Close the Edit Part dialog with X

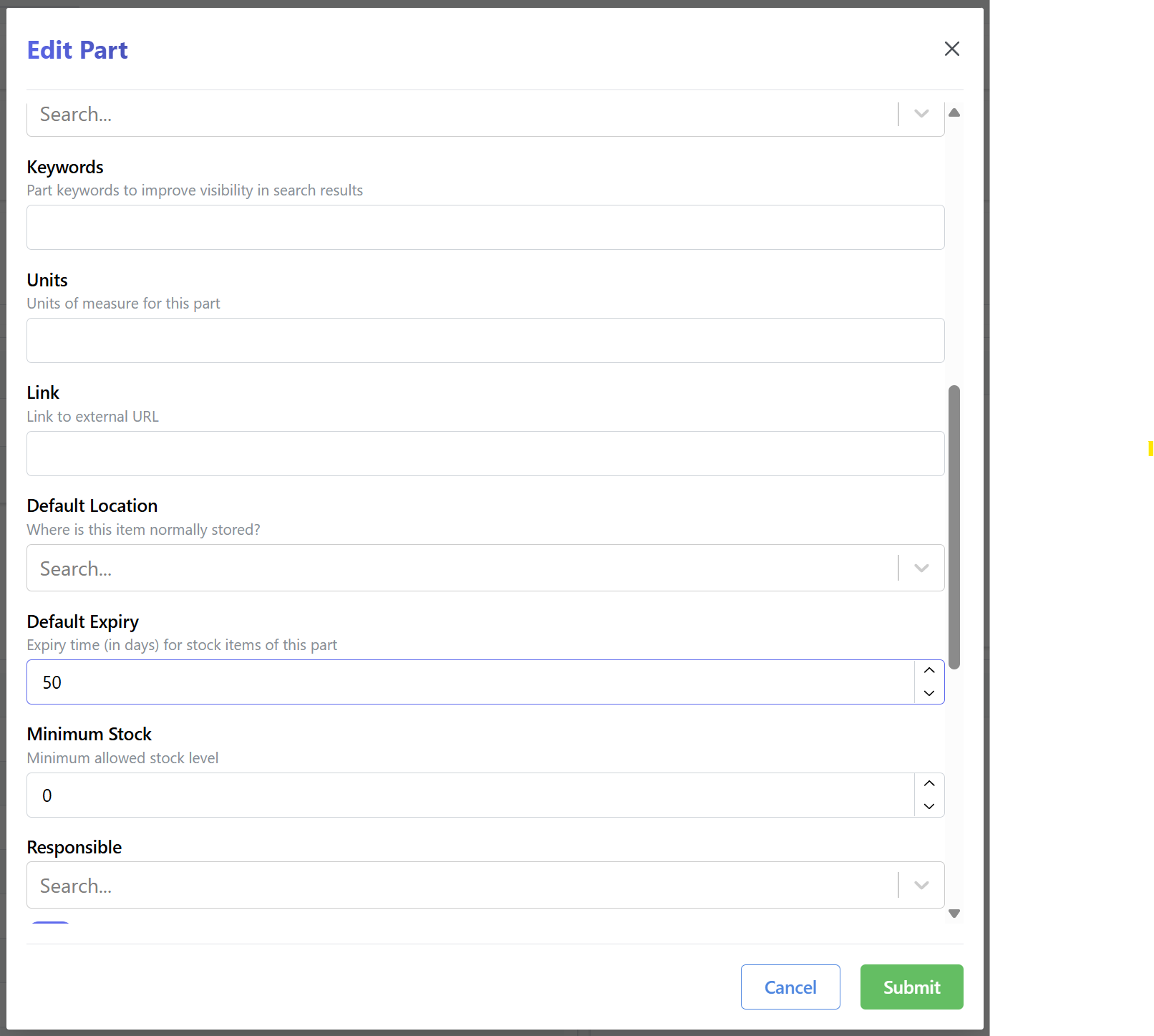(951, 49)
